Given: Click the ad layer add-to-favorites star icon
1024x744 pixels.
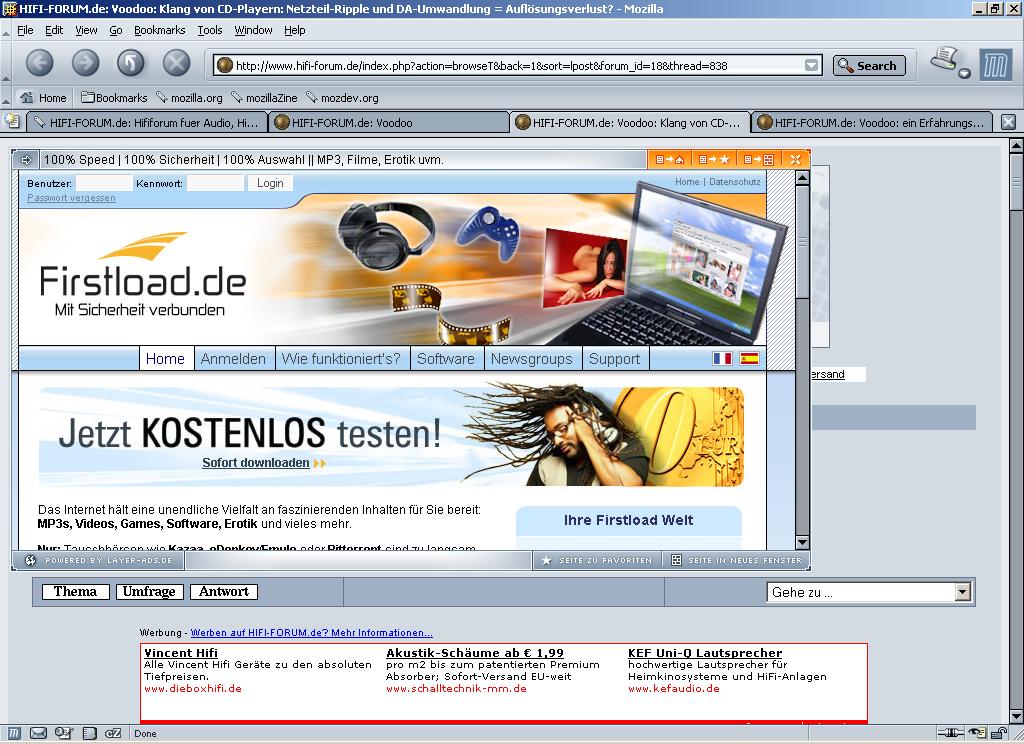Looking at the screenshot, I should point(713,159).
